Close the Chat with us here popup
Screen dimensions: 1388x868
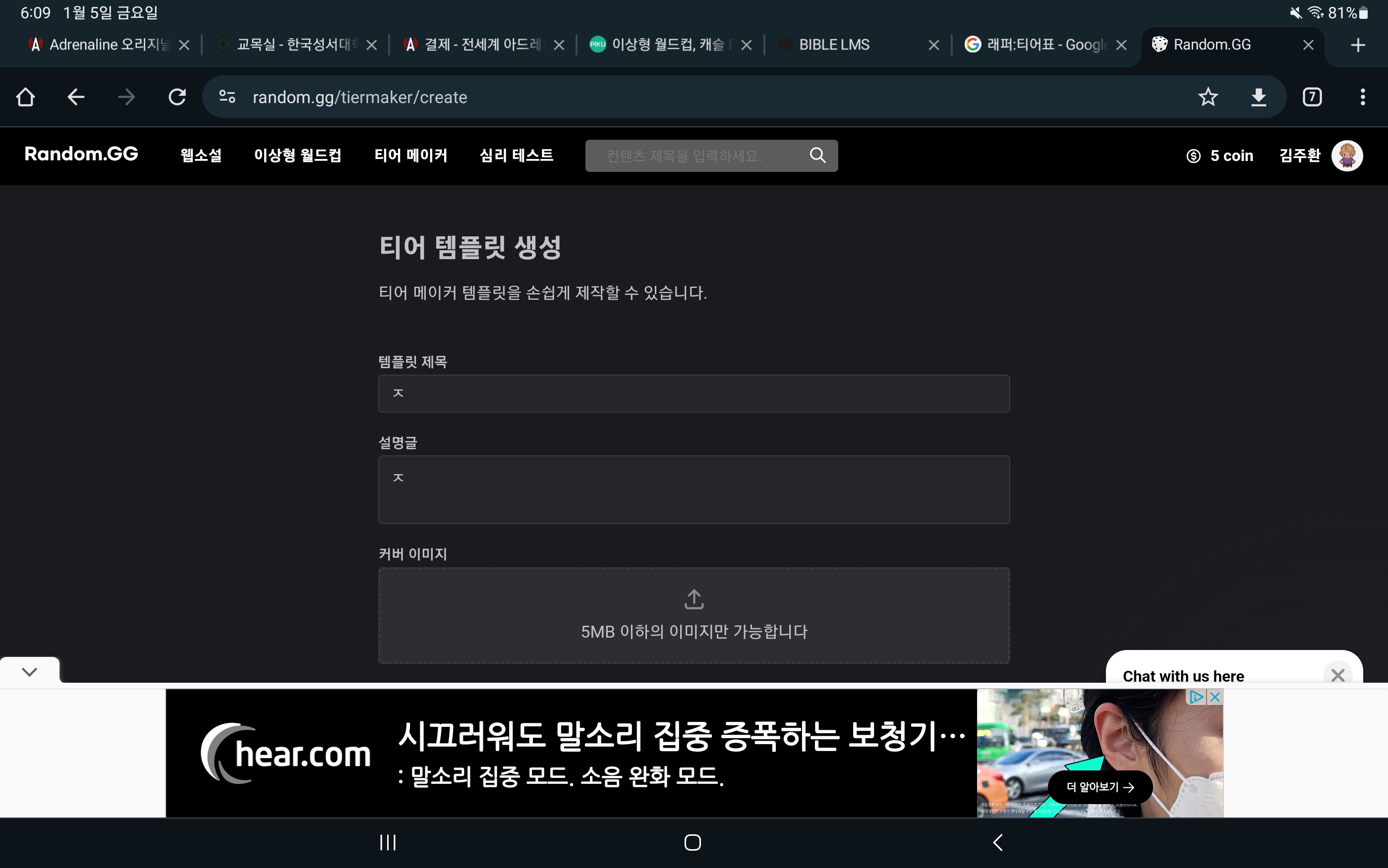(x=1337, y=675)
